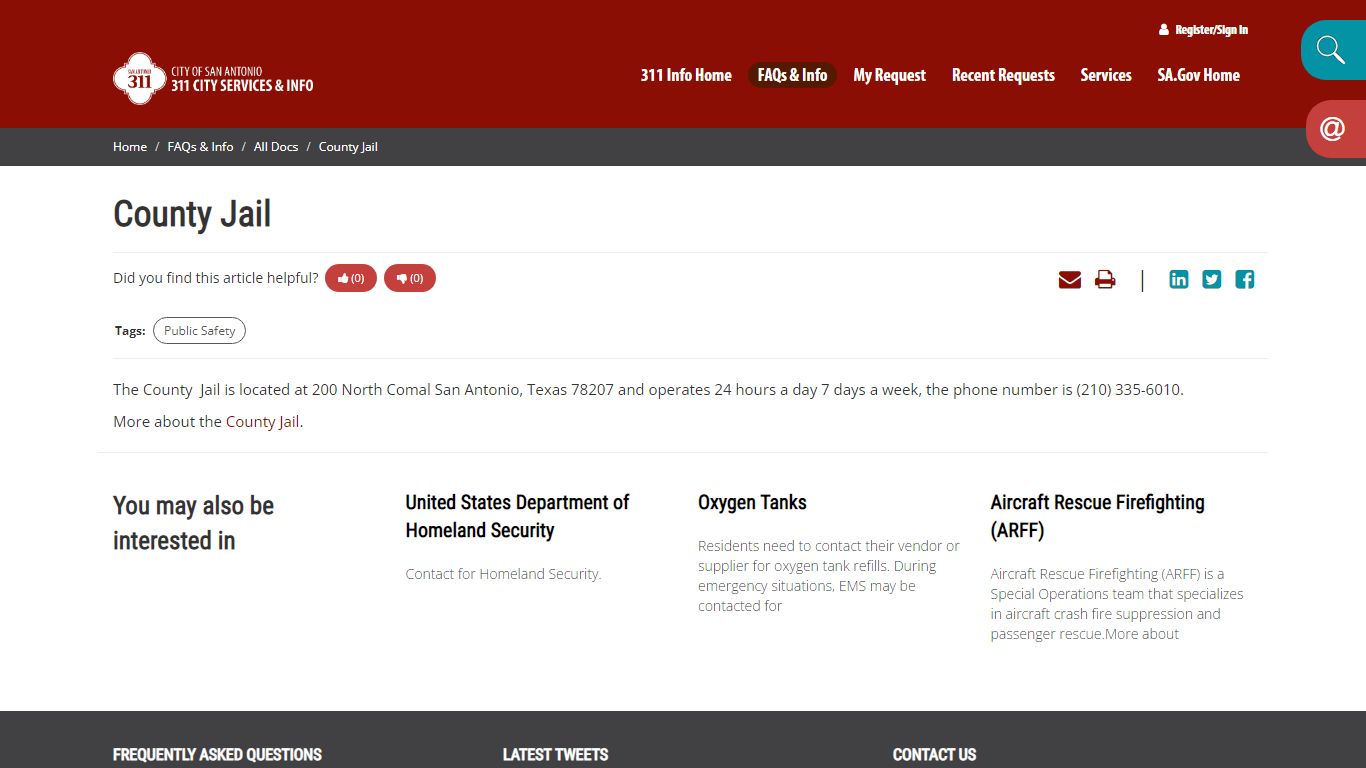Open the FAQs & Info menu item
The image size is (1366, 768).
click(x=792, y=75)
